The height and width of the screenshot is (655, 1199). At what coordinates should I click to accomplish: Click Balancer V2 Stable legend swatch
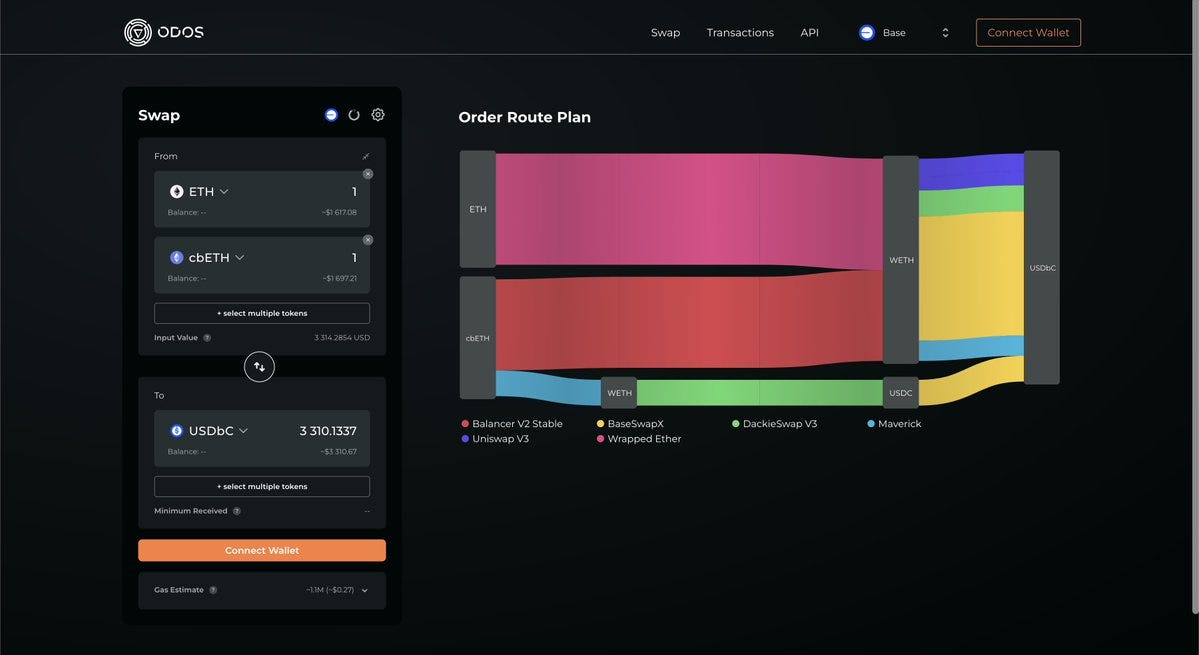click(465, 424)
